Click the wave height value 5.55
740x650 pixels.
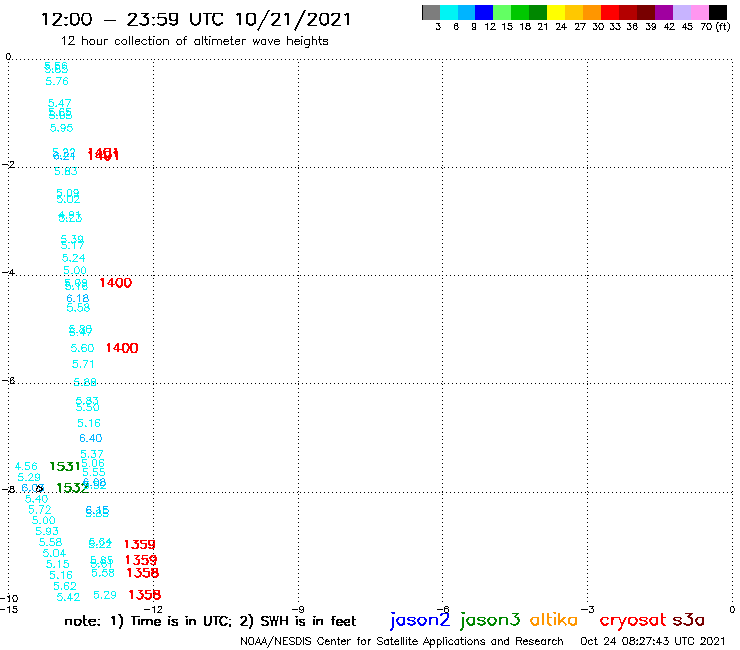tap(93, 472)
